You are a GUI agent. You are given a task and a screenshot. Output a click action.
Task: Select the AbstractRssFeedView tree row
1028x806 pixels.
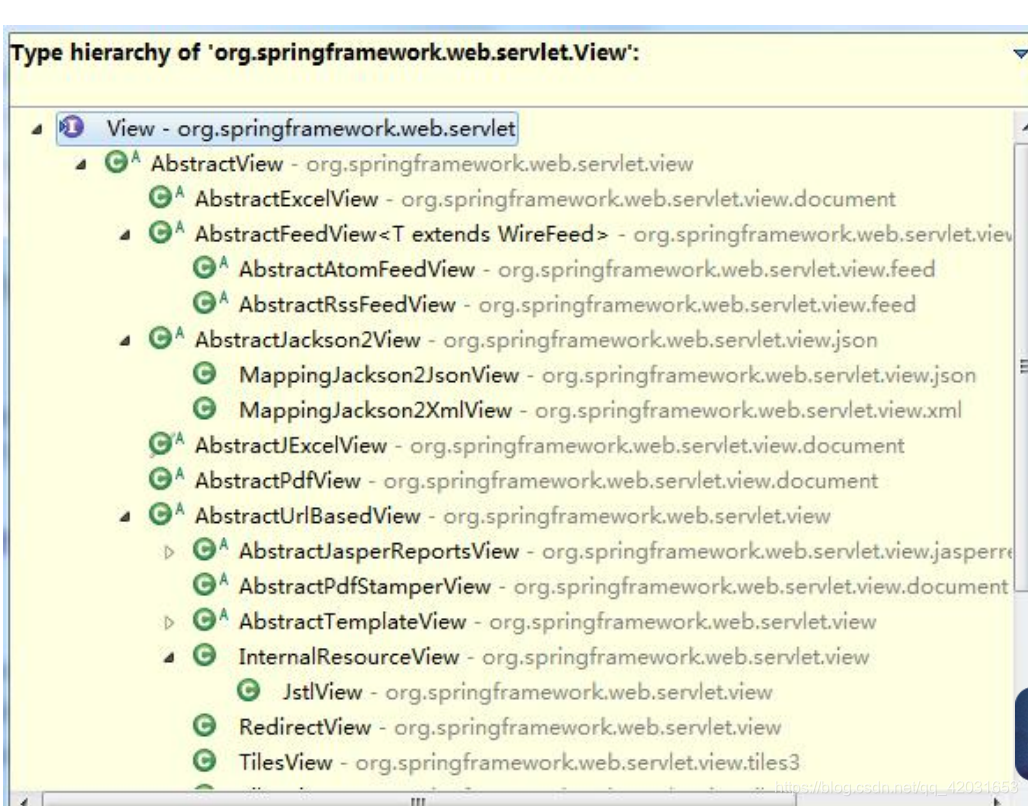(x=554, y=304)
